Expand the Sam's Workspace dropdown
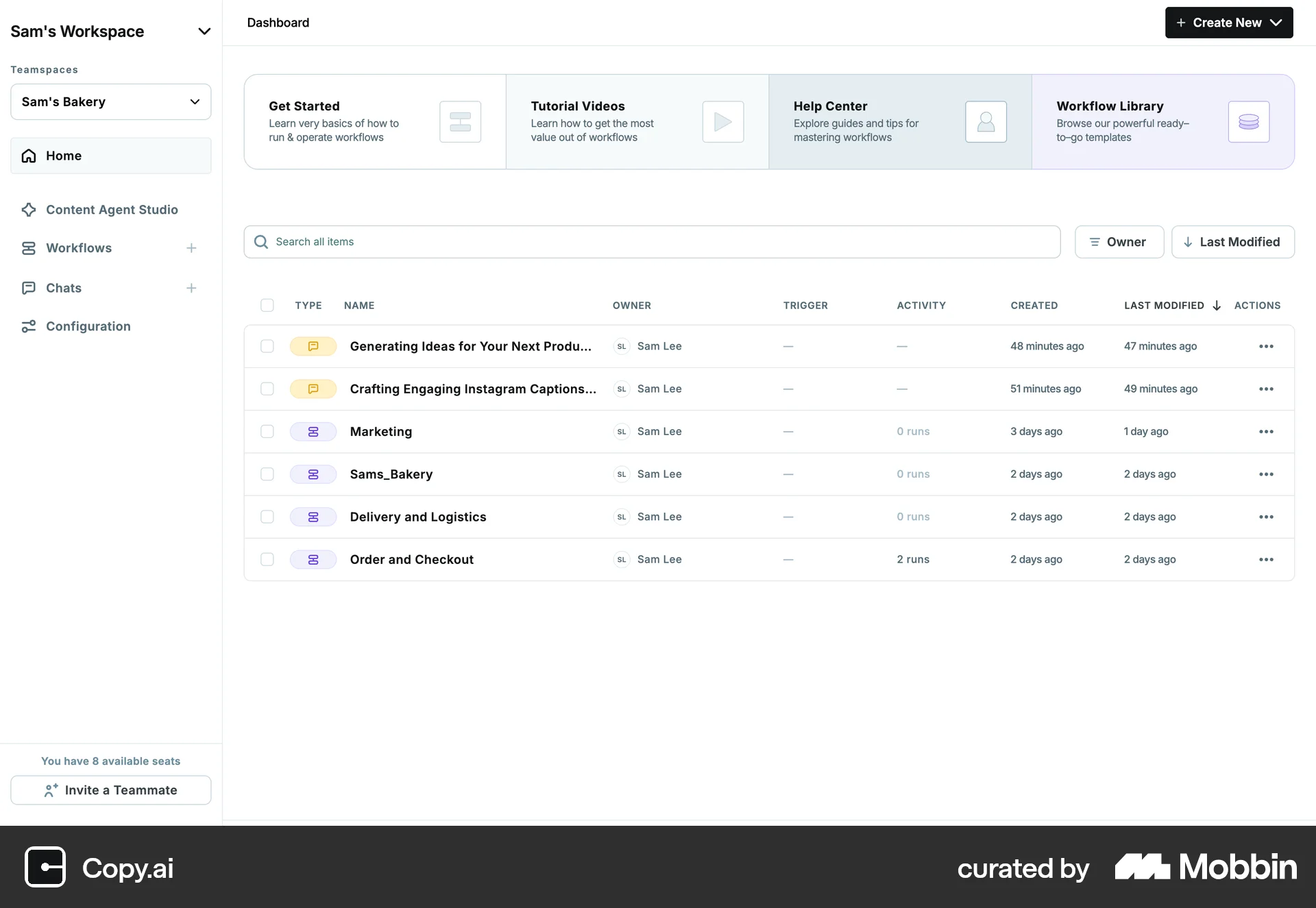The image size is (1316, 908). [x=204, y=31]
